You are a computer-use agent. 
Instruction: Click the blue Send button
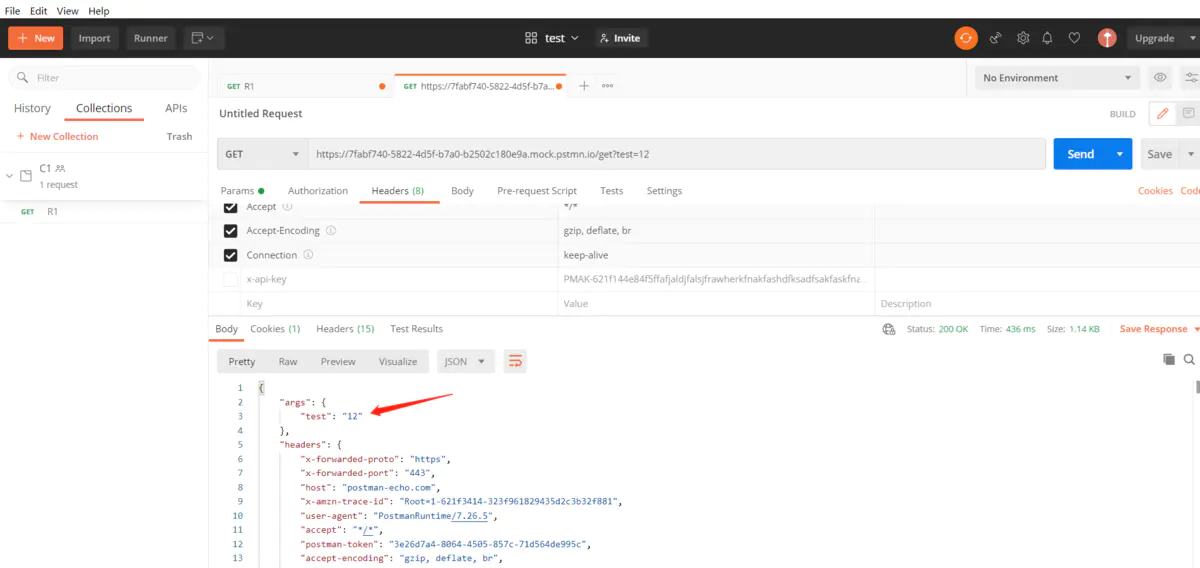click(1081, 154)
